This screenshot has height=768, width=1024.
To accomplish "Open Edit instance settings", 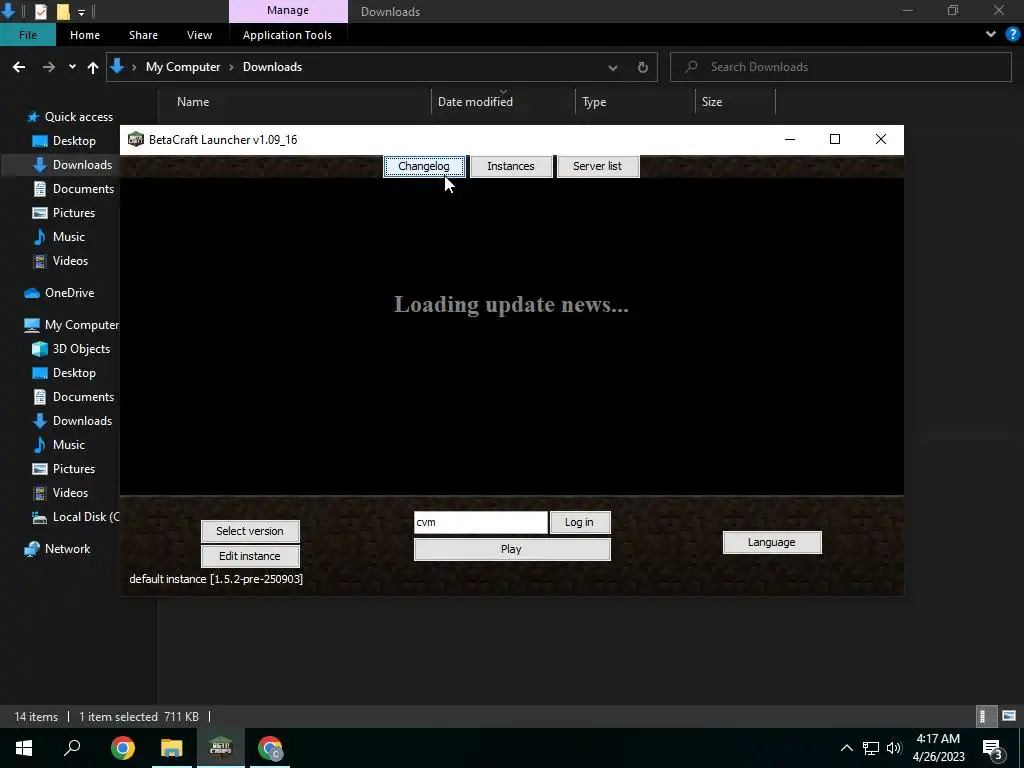I will click(x=250, y=556).
